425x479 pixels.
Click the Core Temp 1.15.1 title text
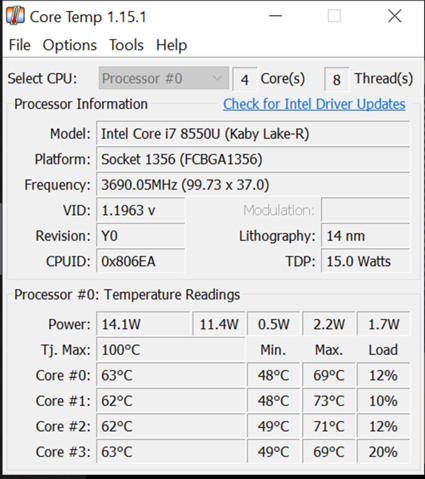[x=88, y=17]
